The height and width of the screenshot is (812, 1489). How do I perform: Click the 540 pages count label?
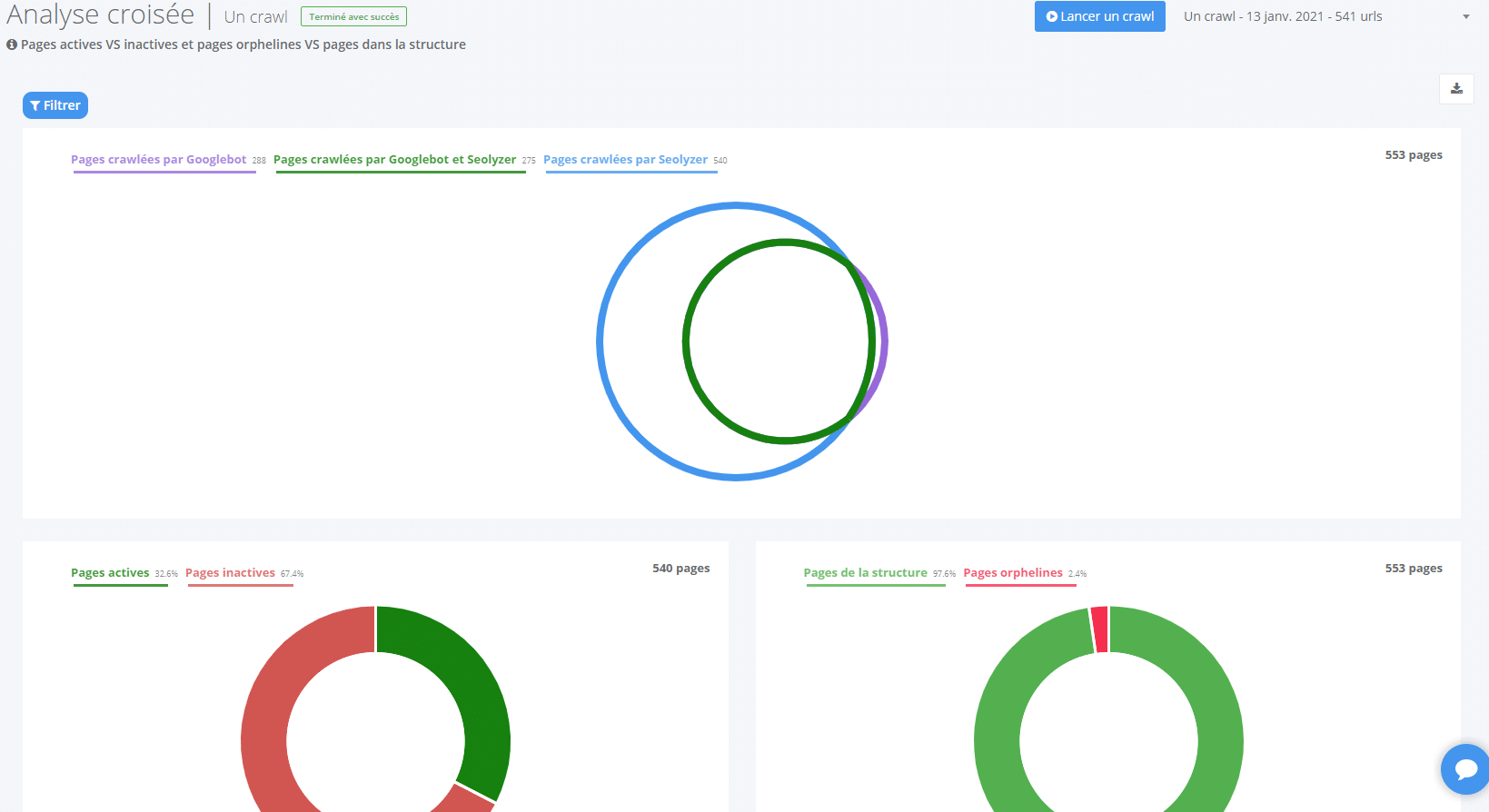[x=681, y=569]
